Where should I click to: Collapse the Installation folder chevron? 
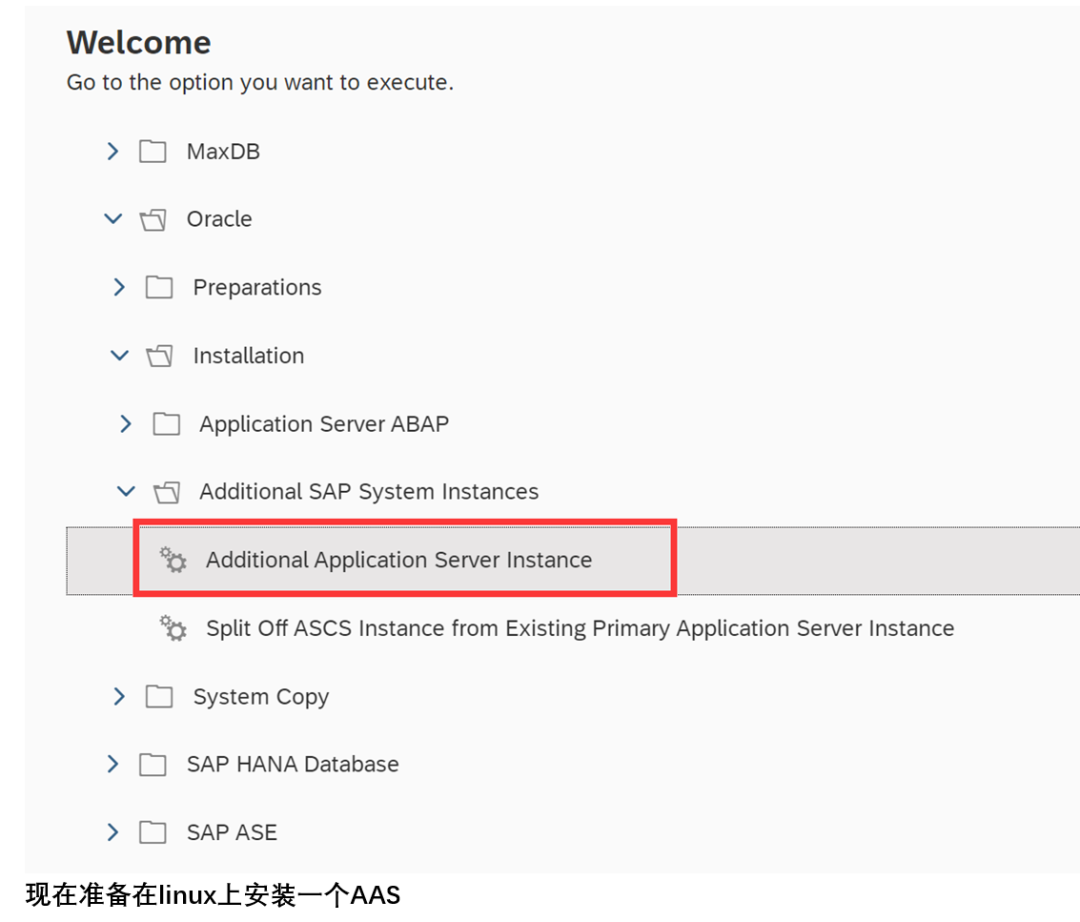point(120,355)
